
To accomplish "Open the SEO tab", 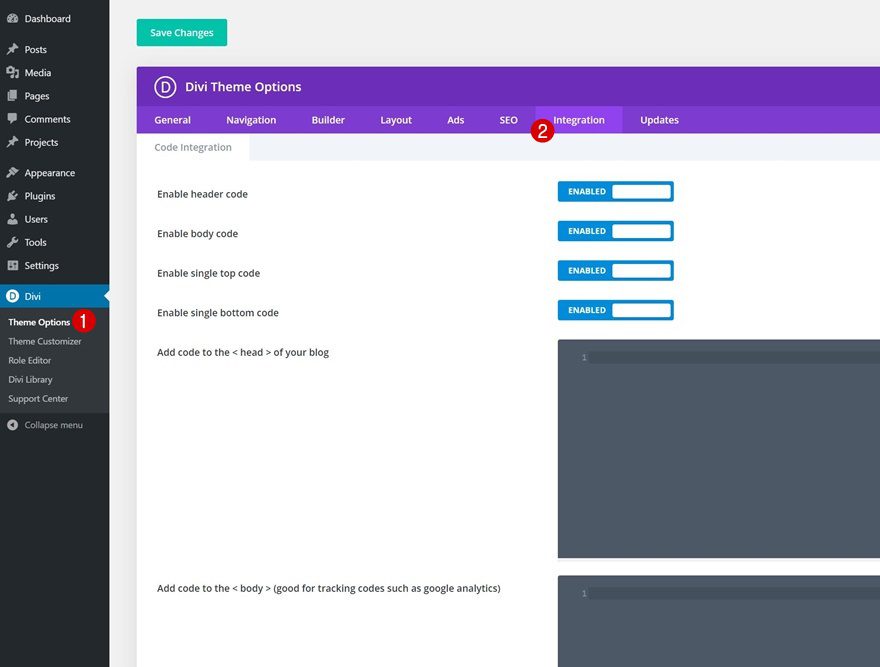I will tap(508, 120).
